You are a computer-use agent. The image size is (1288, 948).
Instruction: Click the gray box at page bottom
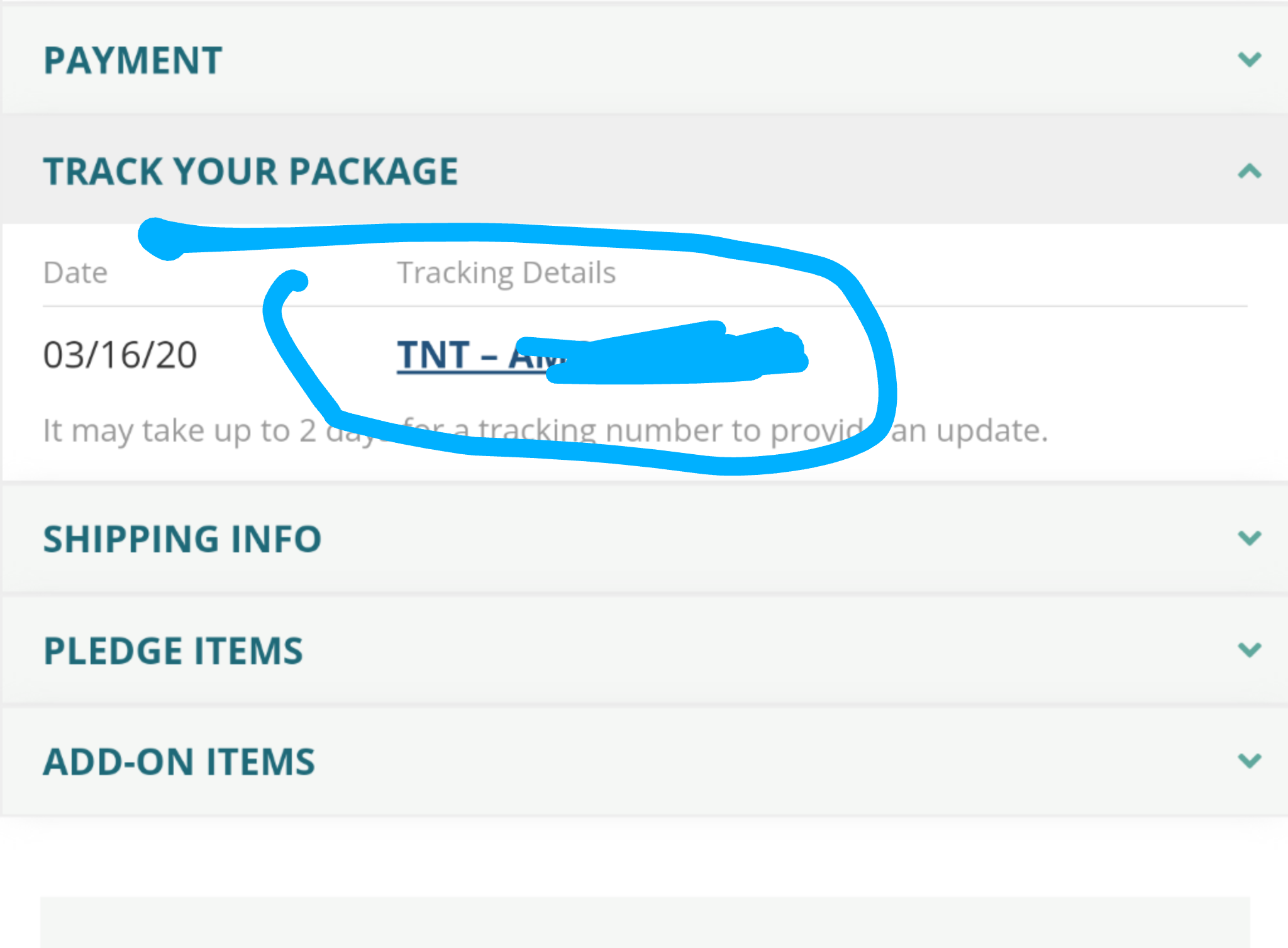click(x=645, y=922)
